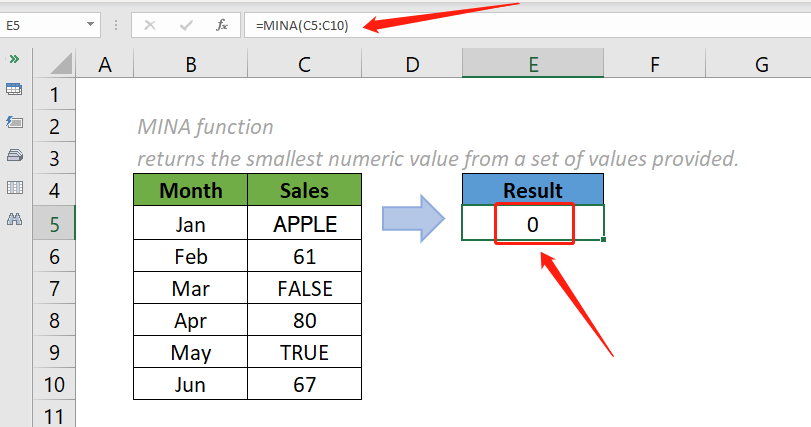Click the Insert Function fx icon
Screen dimensions: 811x427
(222, 25)
